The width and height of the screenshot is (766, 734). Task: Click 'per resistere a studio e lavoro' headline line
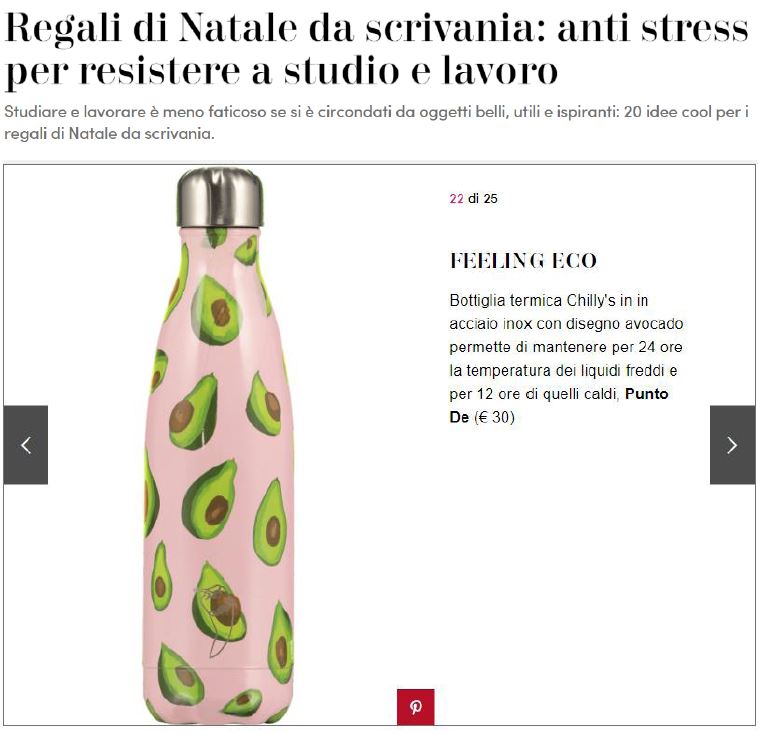[x=281, y=71]
